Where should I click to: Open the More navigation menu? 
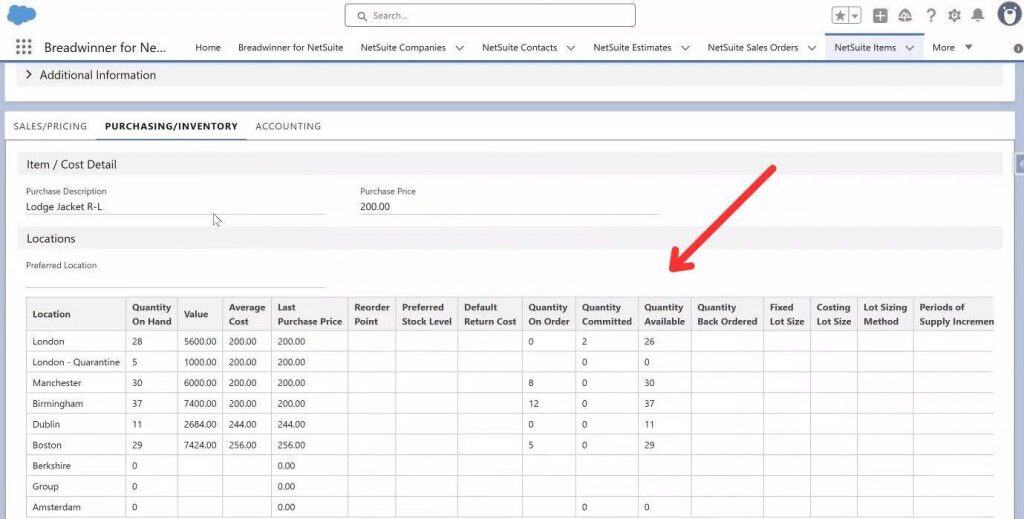(x=951, y=47)
